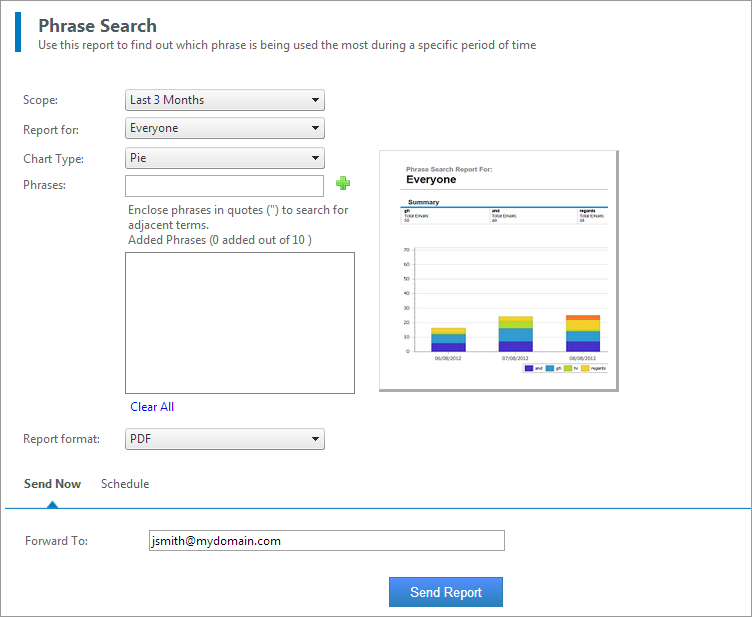Switch to the Schedule tab
752x617 pixels.
(125, 484)
